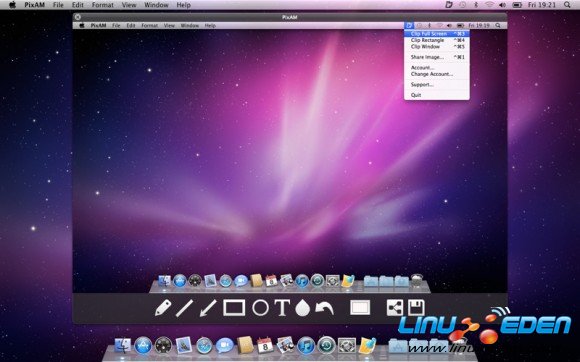Save image using floppy disk icon

[x=416, y=308]
